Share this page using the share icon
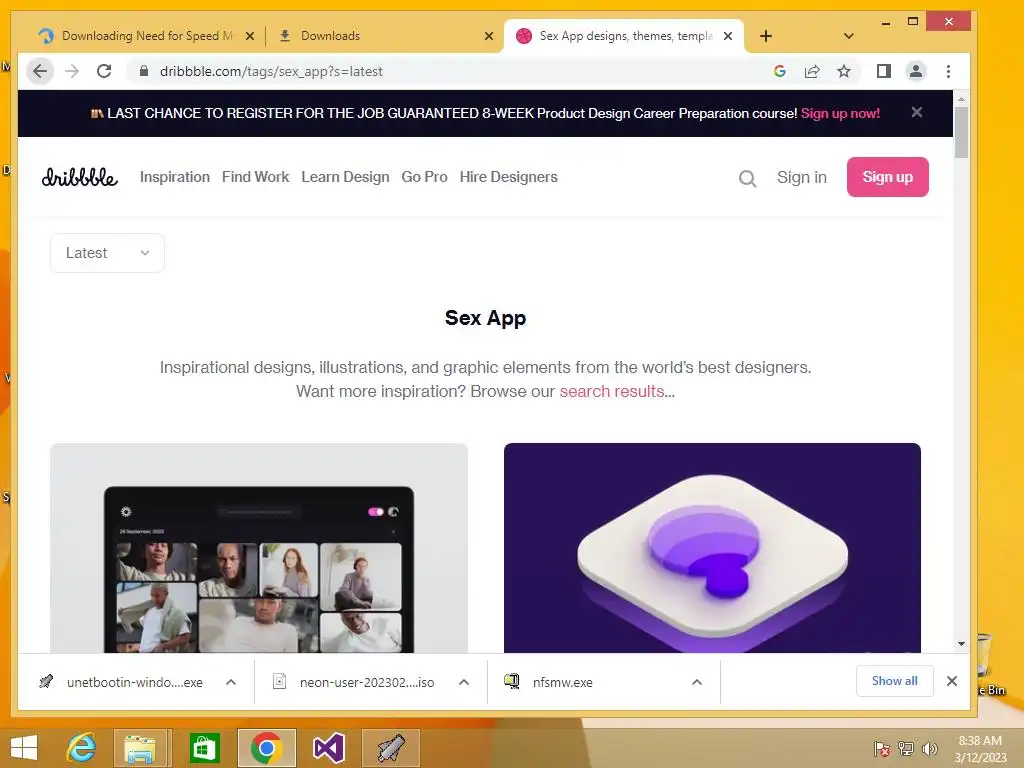This screenshot has height=768, width=1024. [x=812, y=71]
